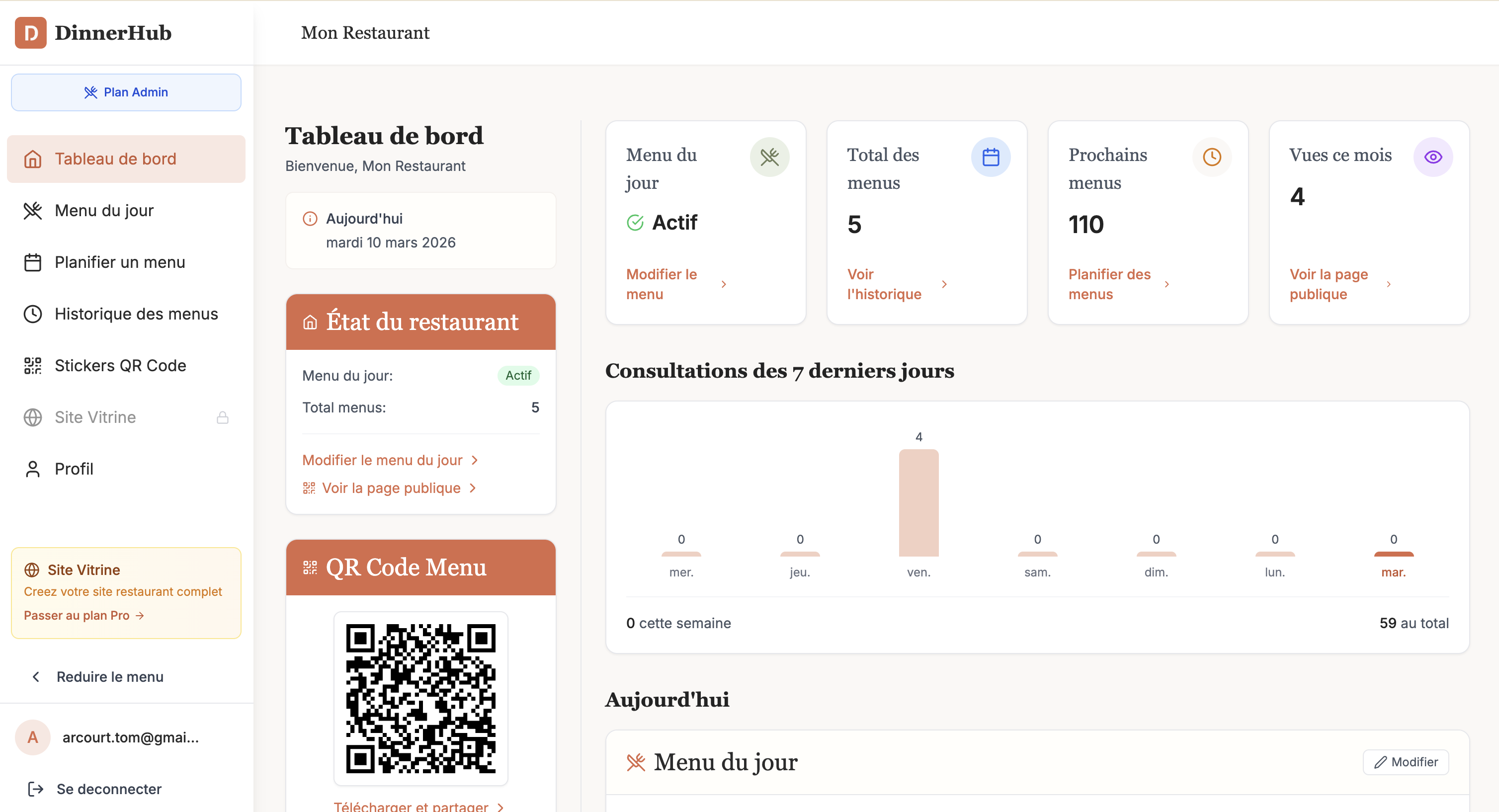The height and width of the screenshot is (812, 1499).
Task: Click Modifier le menu du jour link
Action: (x=391, y=460)
